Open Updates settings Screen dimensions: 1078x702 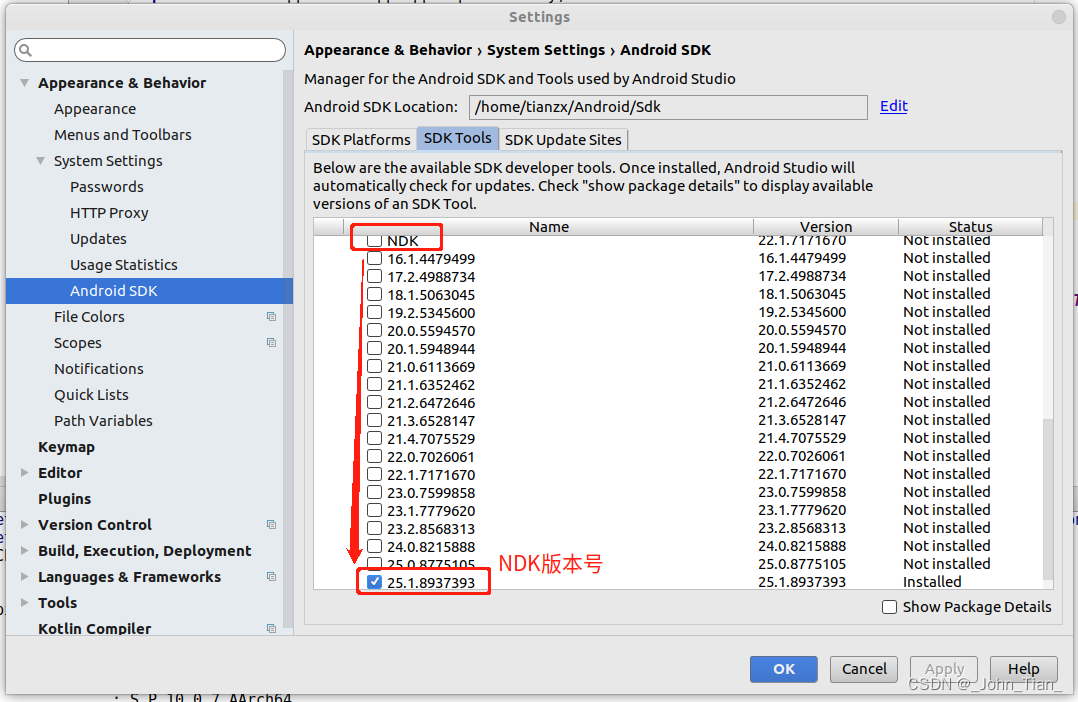tap(98, 239)
